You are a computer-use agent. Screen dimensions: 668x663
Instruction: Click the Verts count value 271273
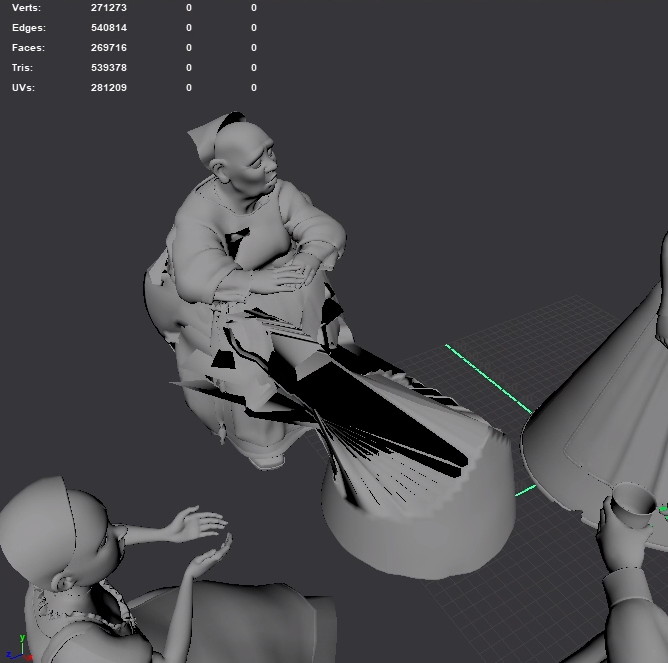click(109, 8)
